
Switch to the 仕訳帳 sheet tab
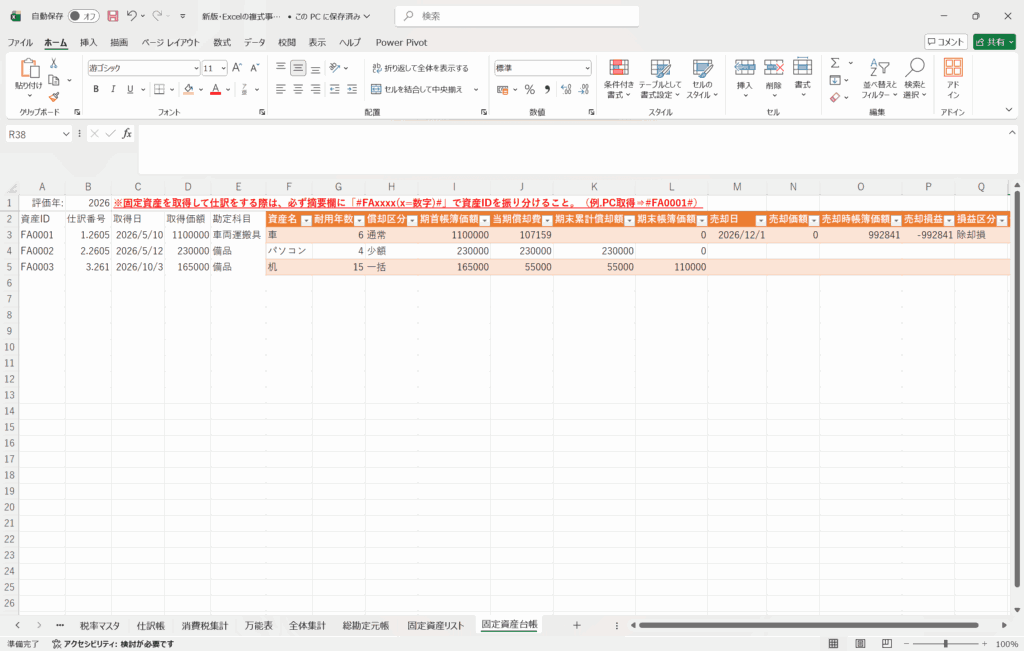(150, 625)
